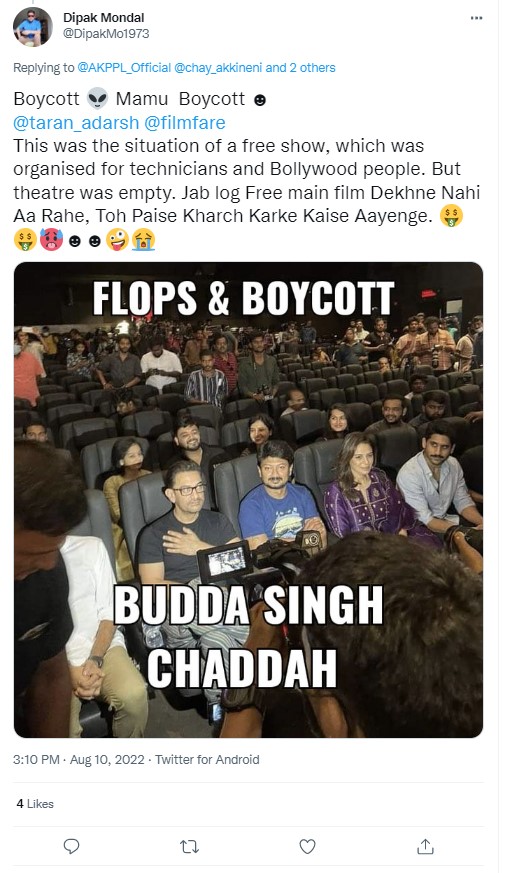Open the three-dot more options menu

click(476, 18)
